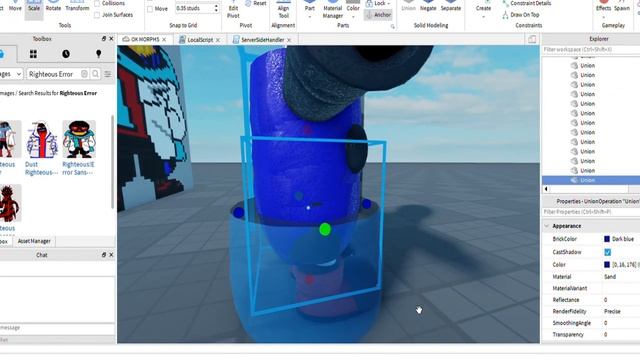Open Toolbox creations lightbulb tab
The image size is (640, 360).
click(x=98, y=54)
